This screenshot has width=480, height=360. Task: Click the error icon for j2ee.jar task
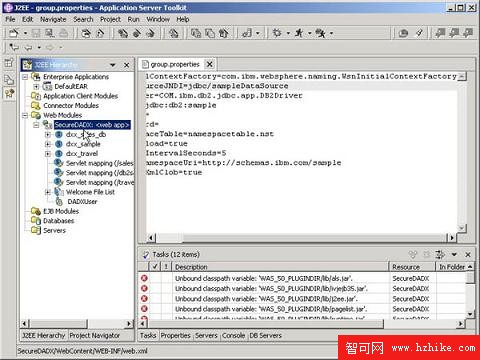tap(144, 299)
